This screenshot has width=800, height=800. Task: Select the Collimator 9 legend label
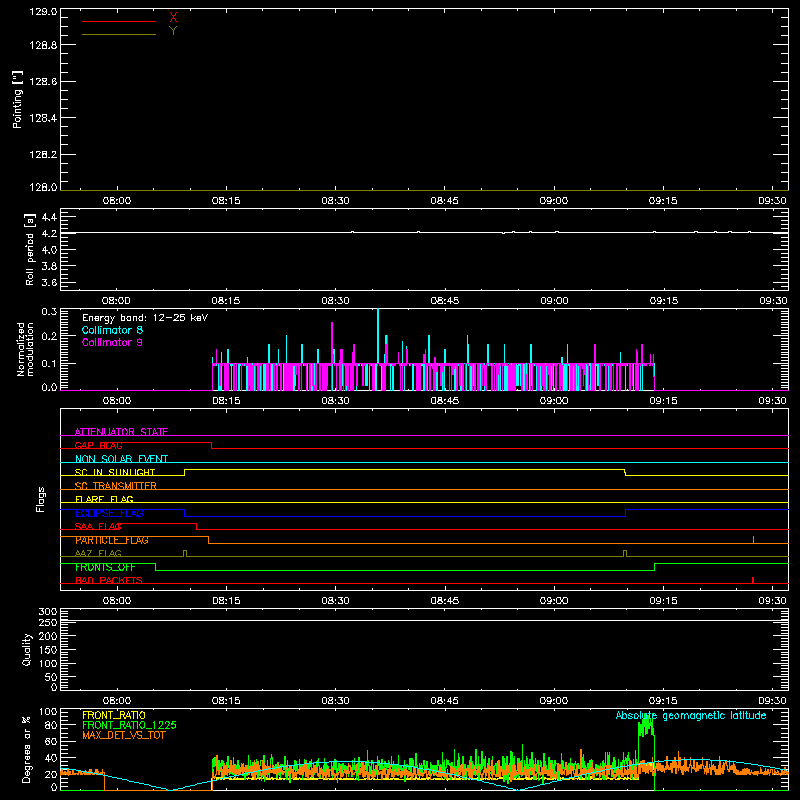point(112,342)
